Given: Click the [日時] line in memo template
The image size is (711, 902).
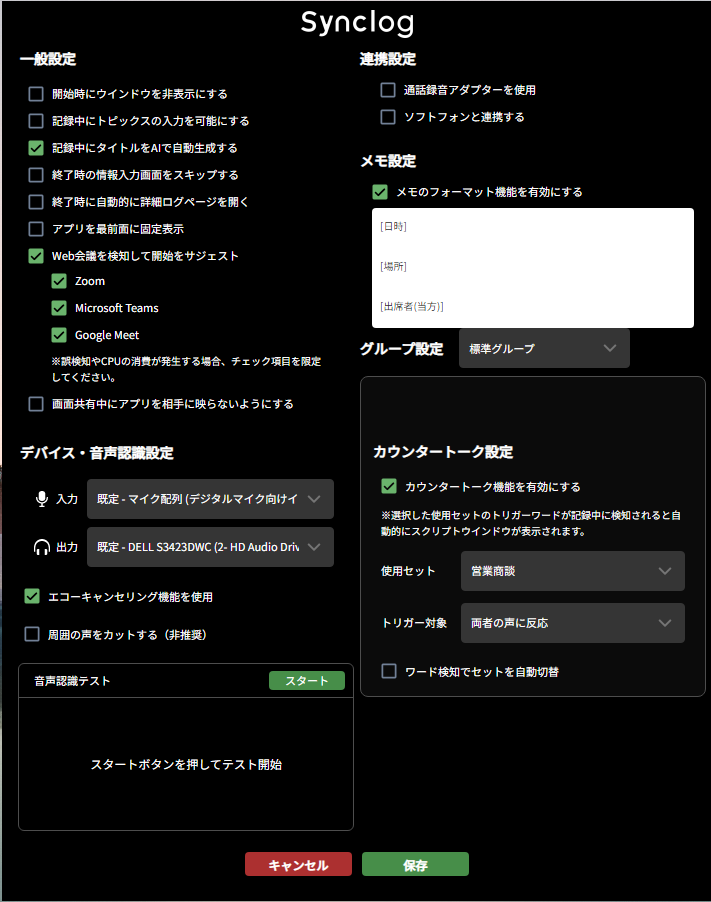Looking at the screenshot, I should pyautogui.click(x=393, y=227).
